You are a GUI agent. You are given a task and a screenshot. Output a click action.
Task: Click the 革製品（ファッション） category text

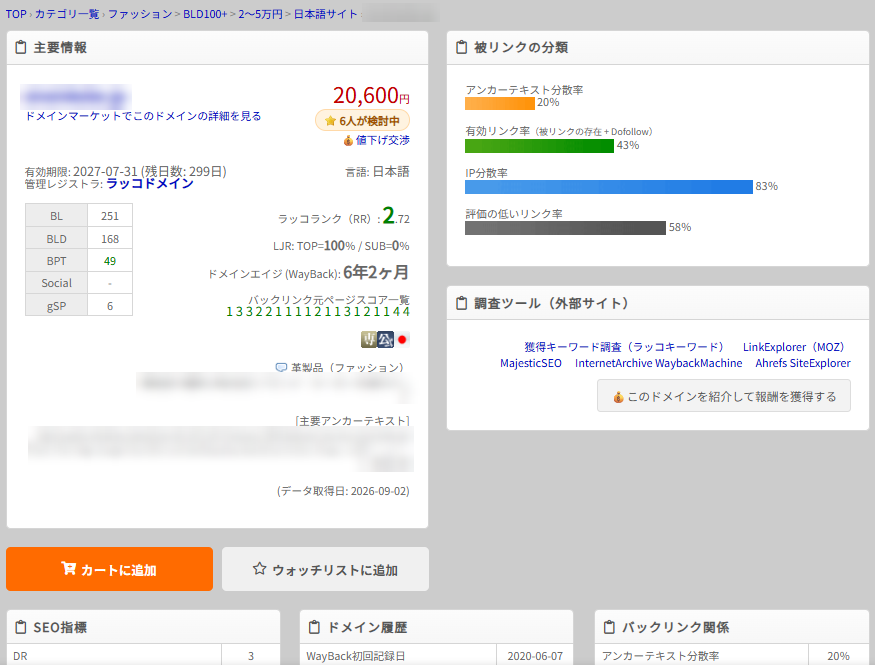point(347,368)
